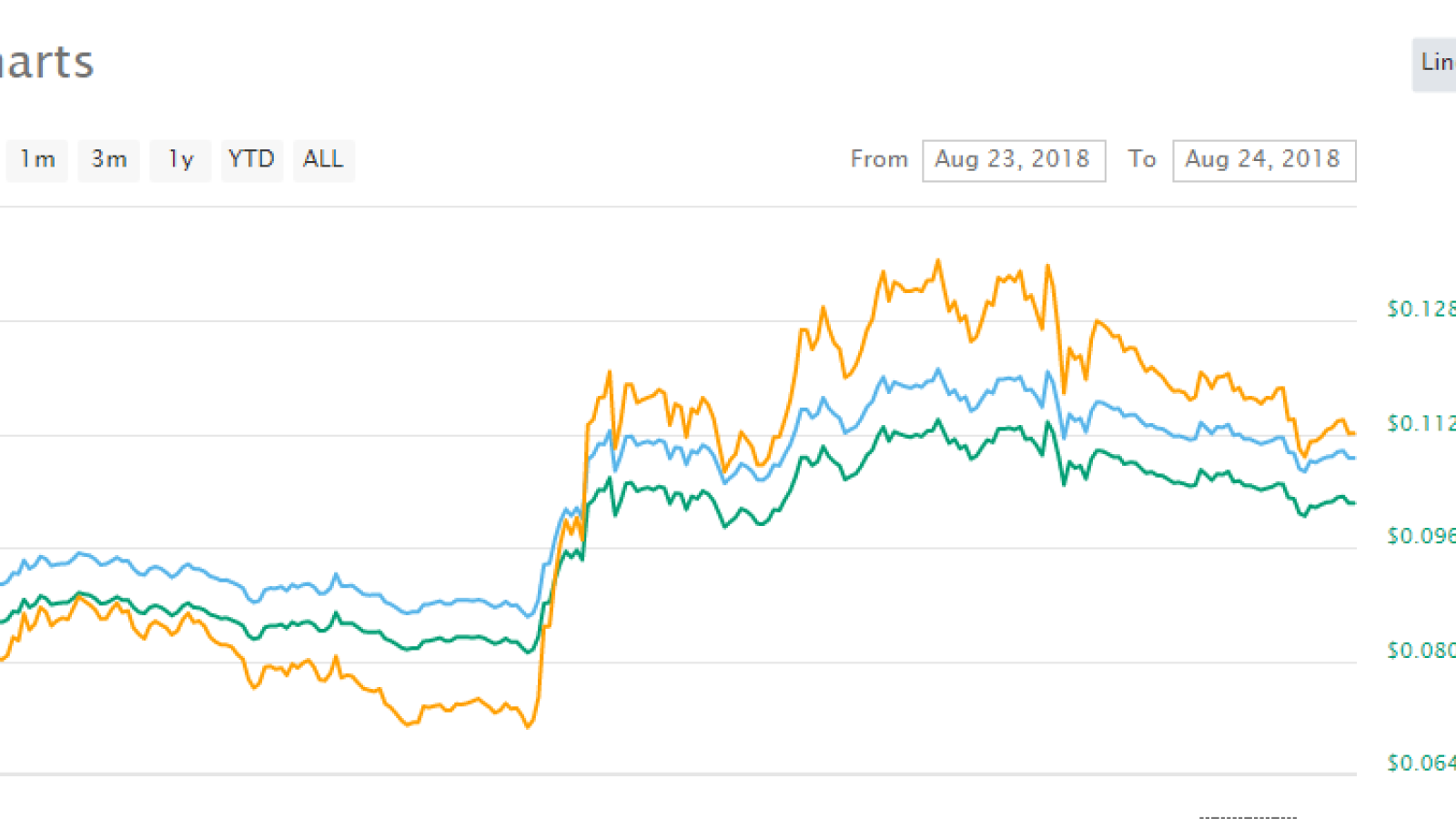The image size is (1456, 819).
Task: Switch chart range to 3m
Action: [x=108, y=160]
